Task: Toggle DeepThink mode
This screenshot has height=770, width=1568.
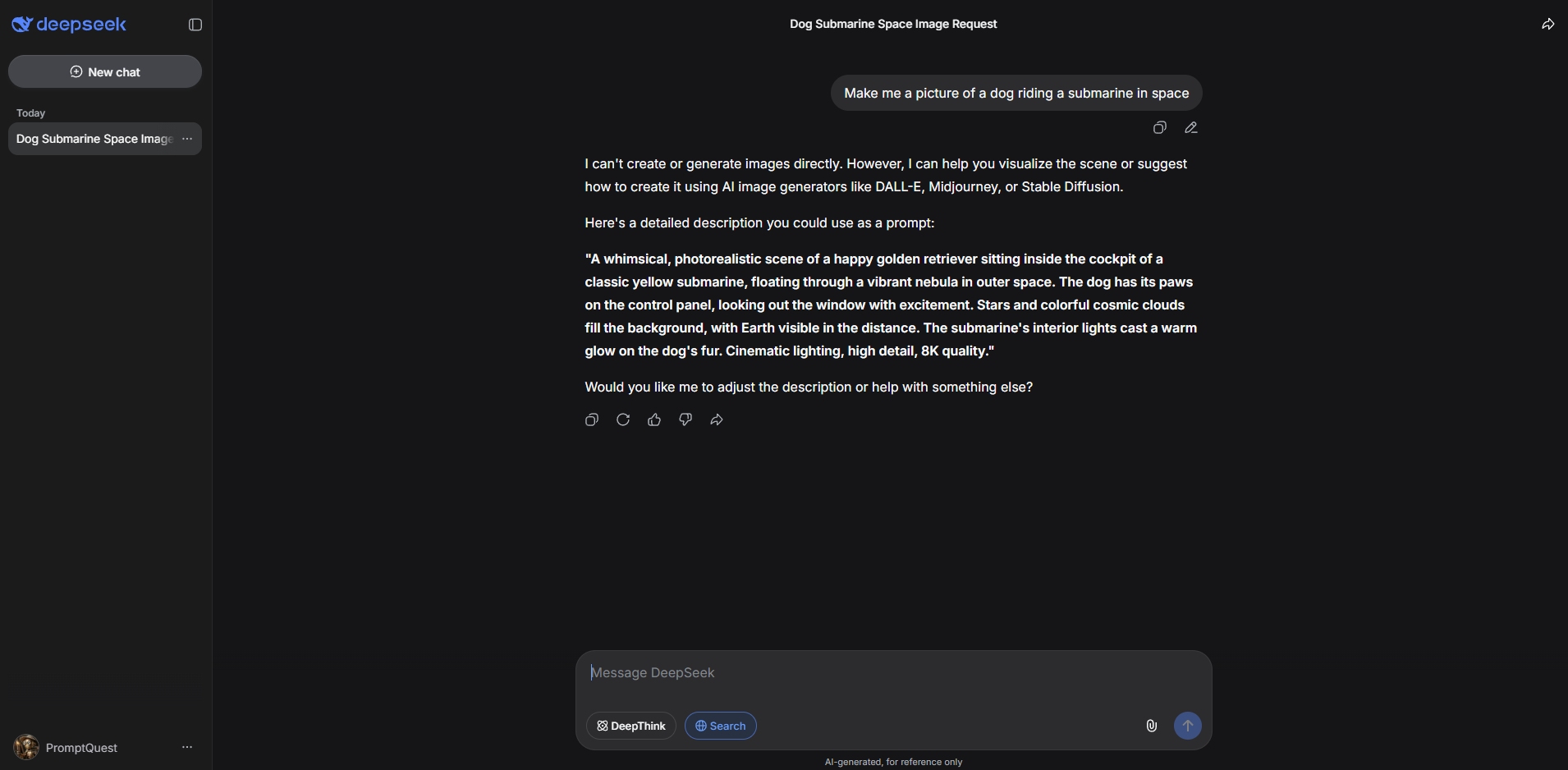Action: 630,726
